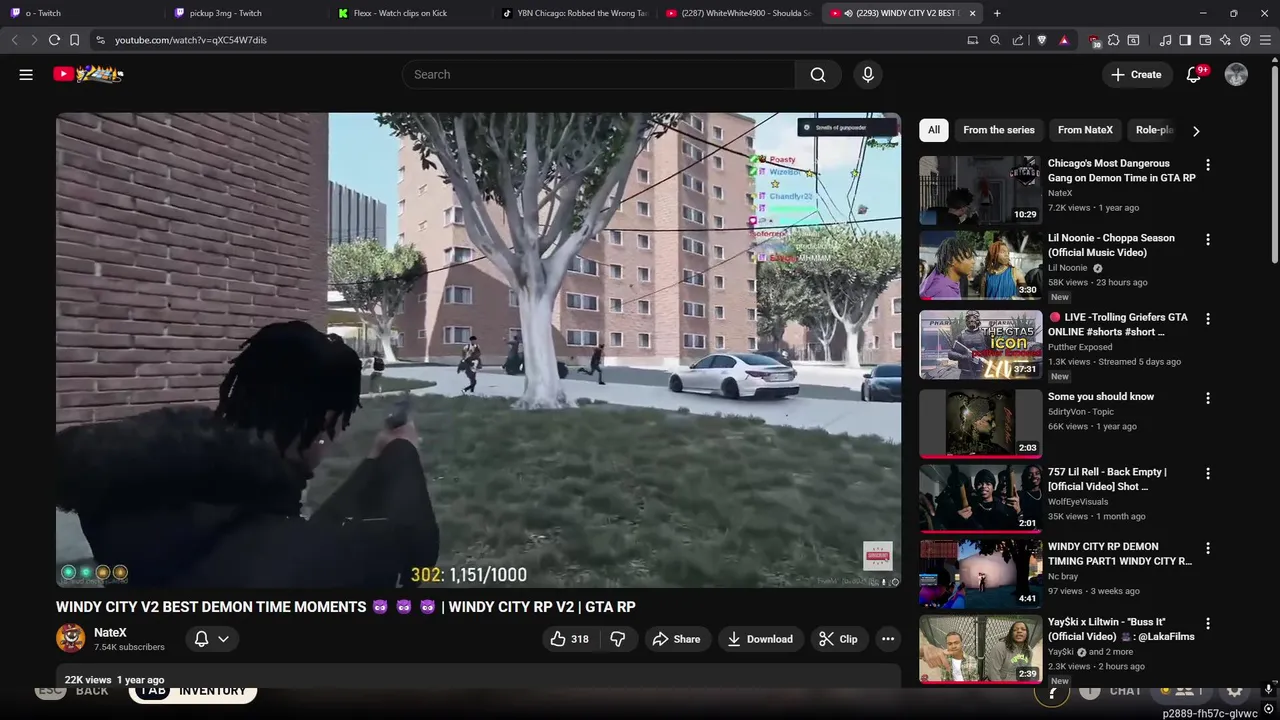Open WINDY CITY RP DEMON TIMING title
The width and height of the screenshot is (1280, 720).
point(1120,554)
